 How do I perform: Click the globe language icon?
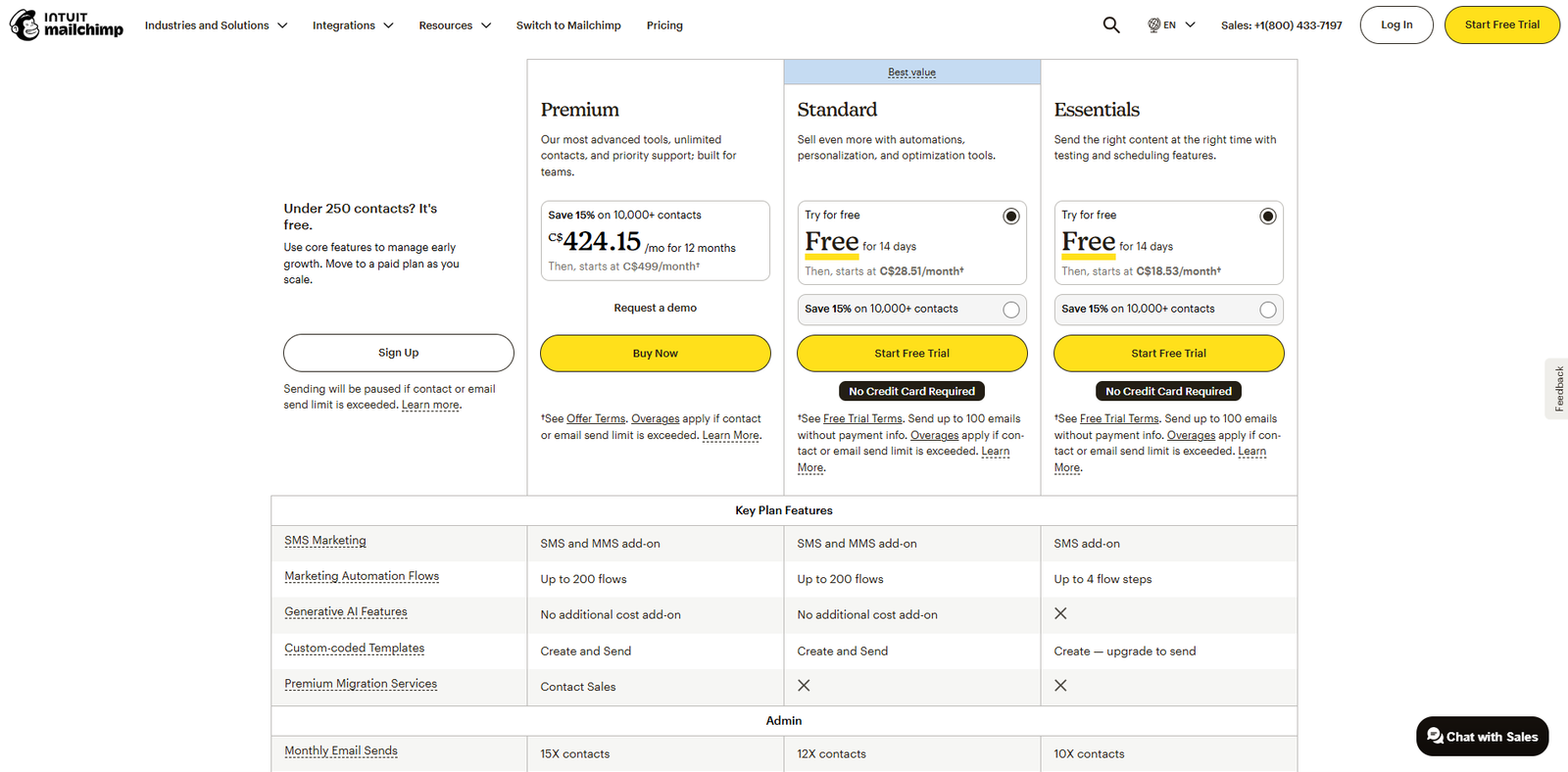pyautogui.click(x=1154, y=24)
